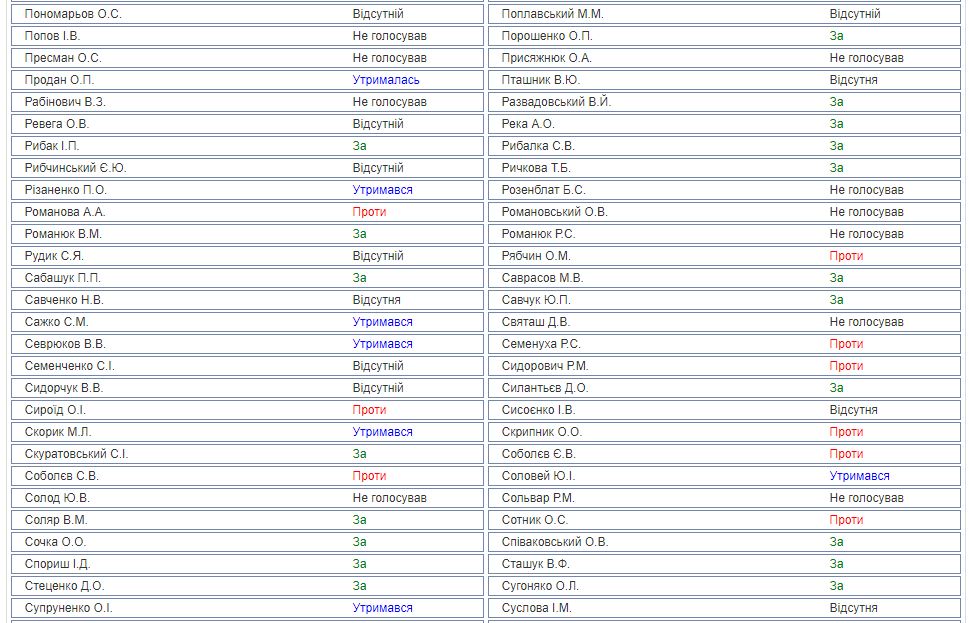Click the name Савченко Н.В.
Viewport: 969px width, 623px height.
pos(64,300)
